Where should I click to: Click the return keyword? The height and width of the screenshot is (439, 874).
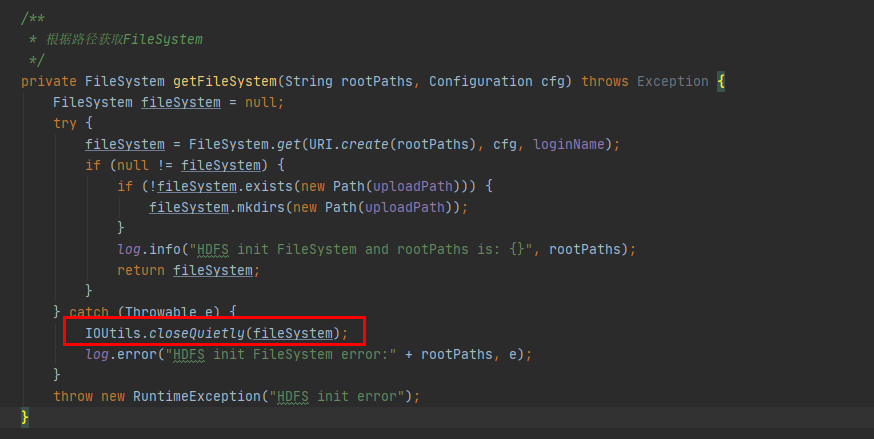point(141,270)
